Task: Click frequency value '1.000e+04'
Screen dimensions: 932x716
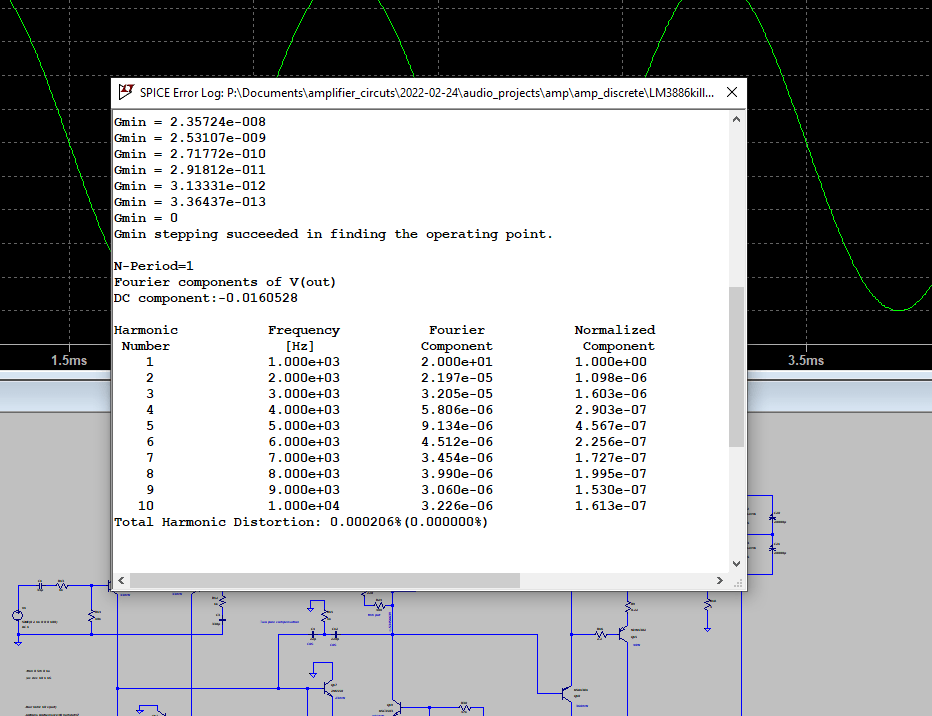Action: [x=303, y=506]
